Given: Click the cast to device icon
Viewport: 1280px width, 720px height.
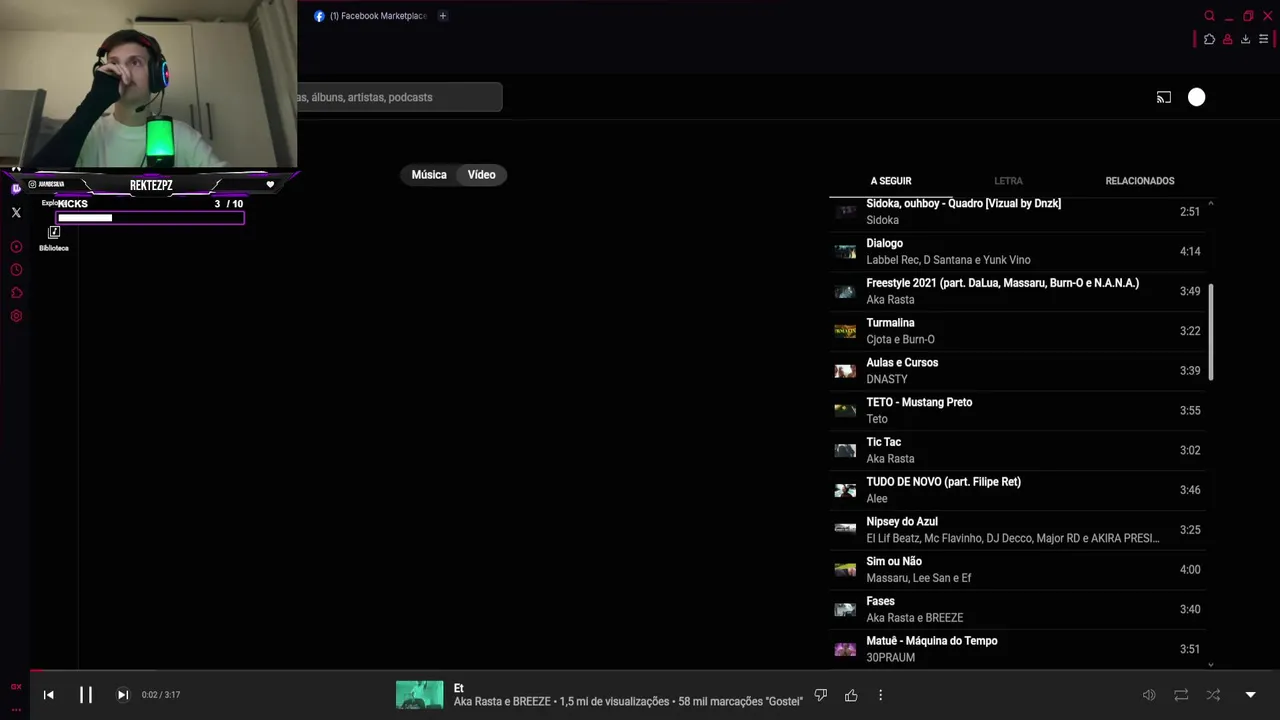Looking at the screenshot, I should tap(1164, 97).
